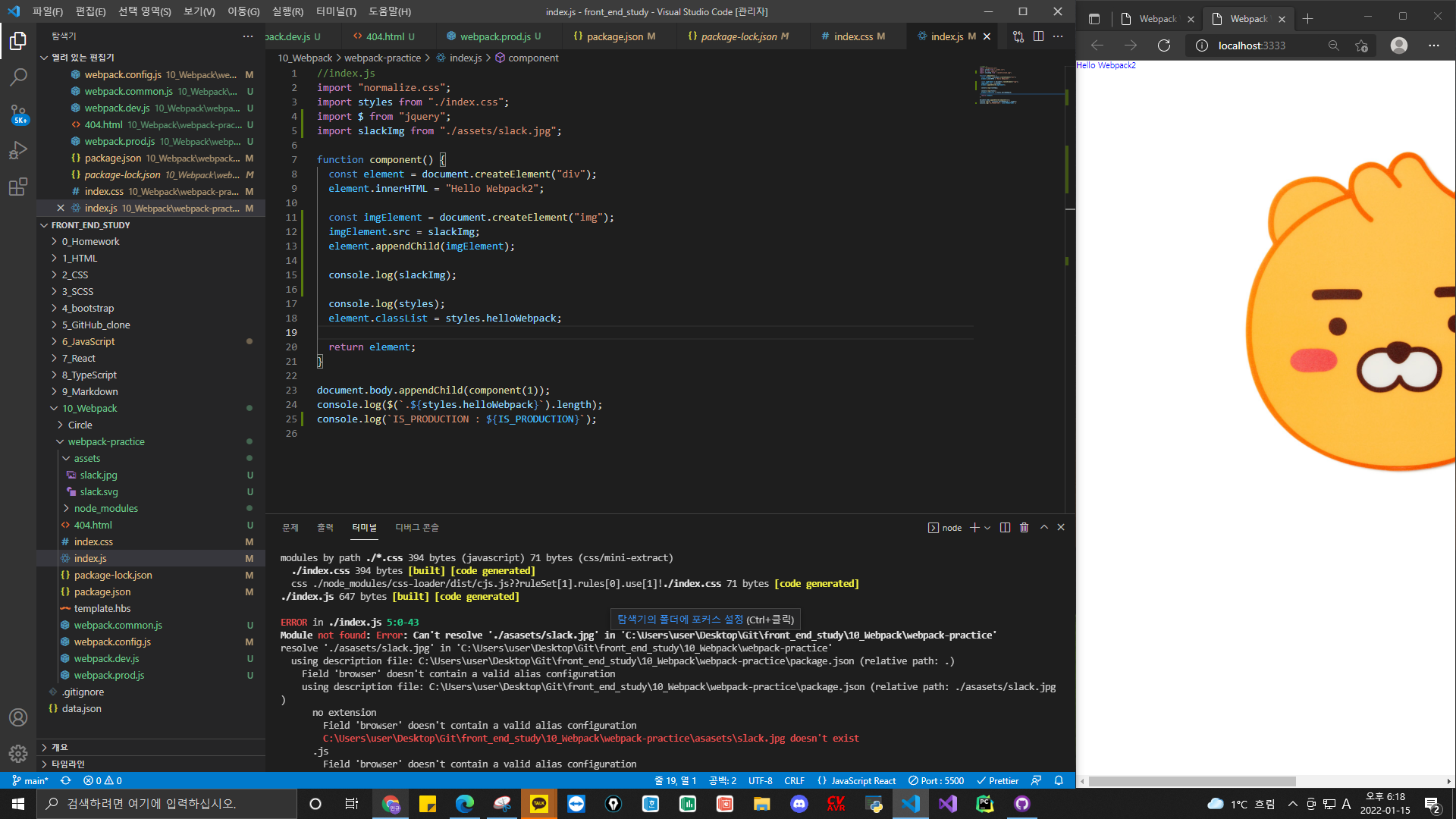Switch to the index.css editor tab

click(853, 36)
